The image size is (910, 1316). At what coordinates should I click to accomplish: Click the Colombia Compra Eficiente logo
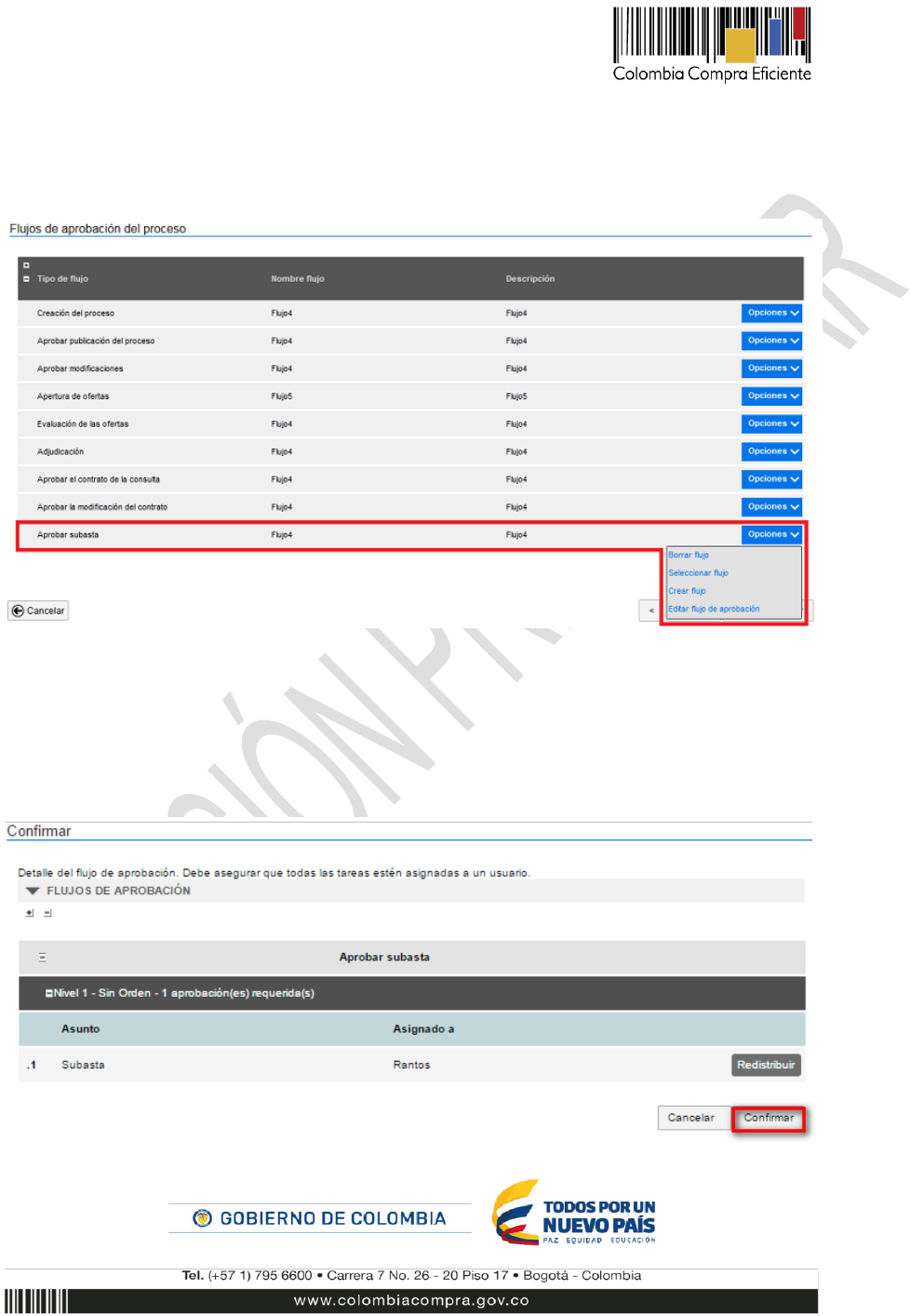[x=712, y=45]
